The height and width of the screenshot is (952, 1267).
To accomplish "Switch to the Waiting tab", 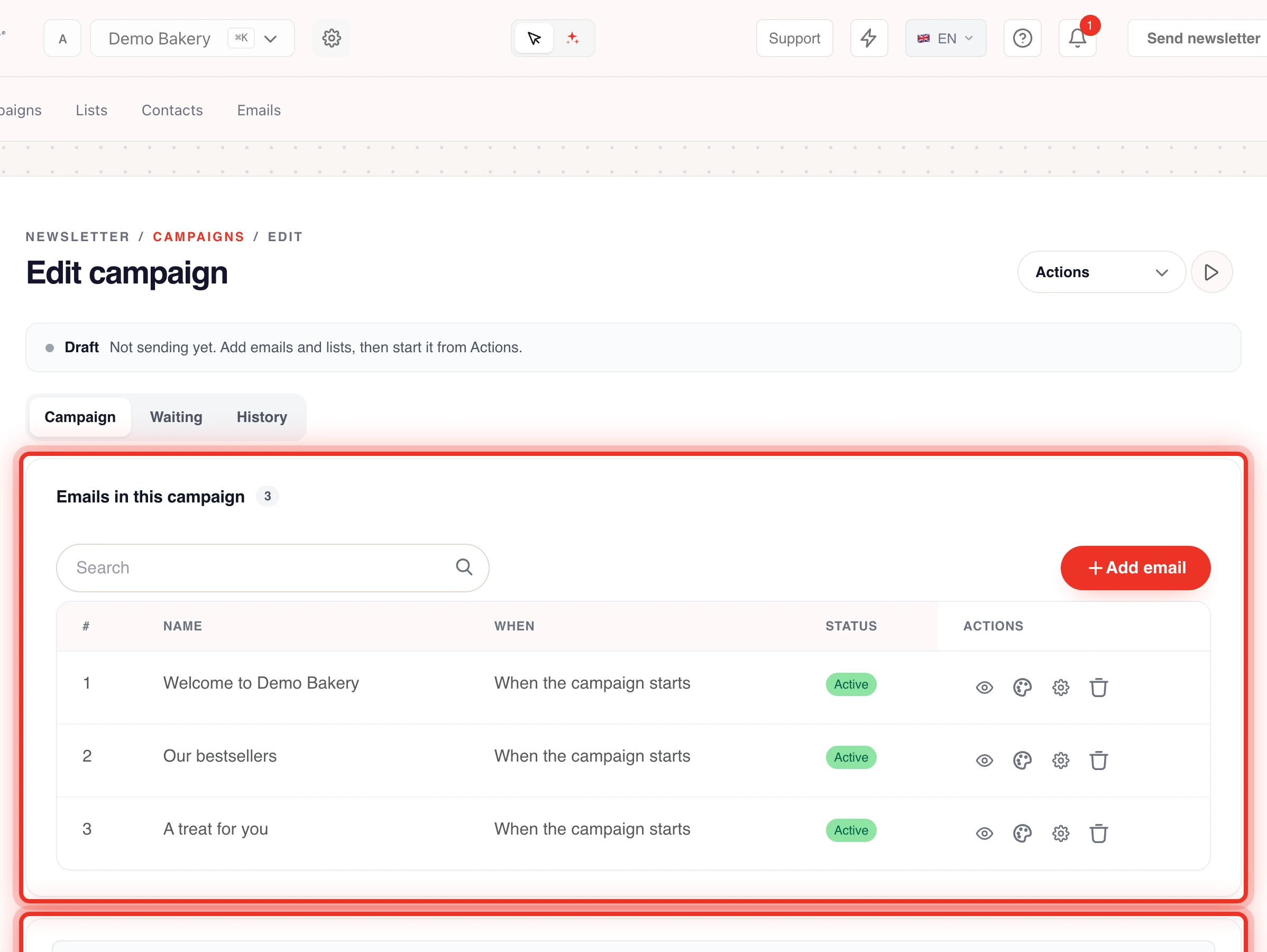I will 176,417.
